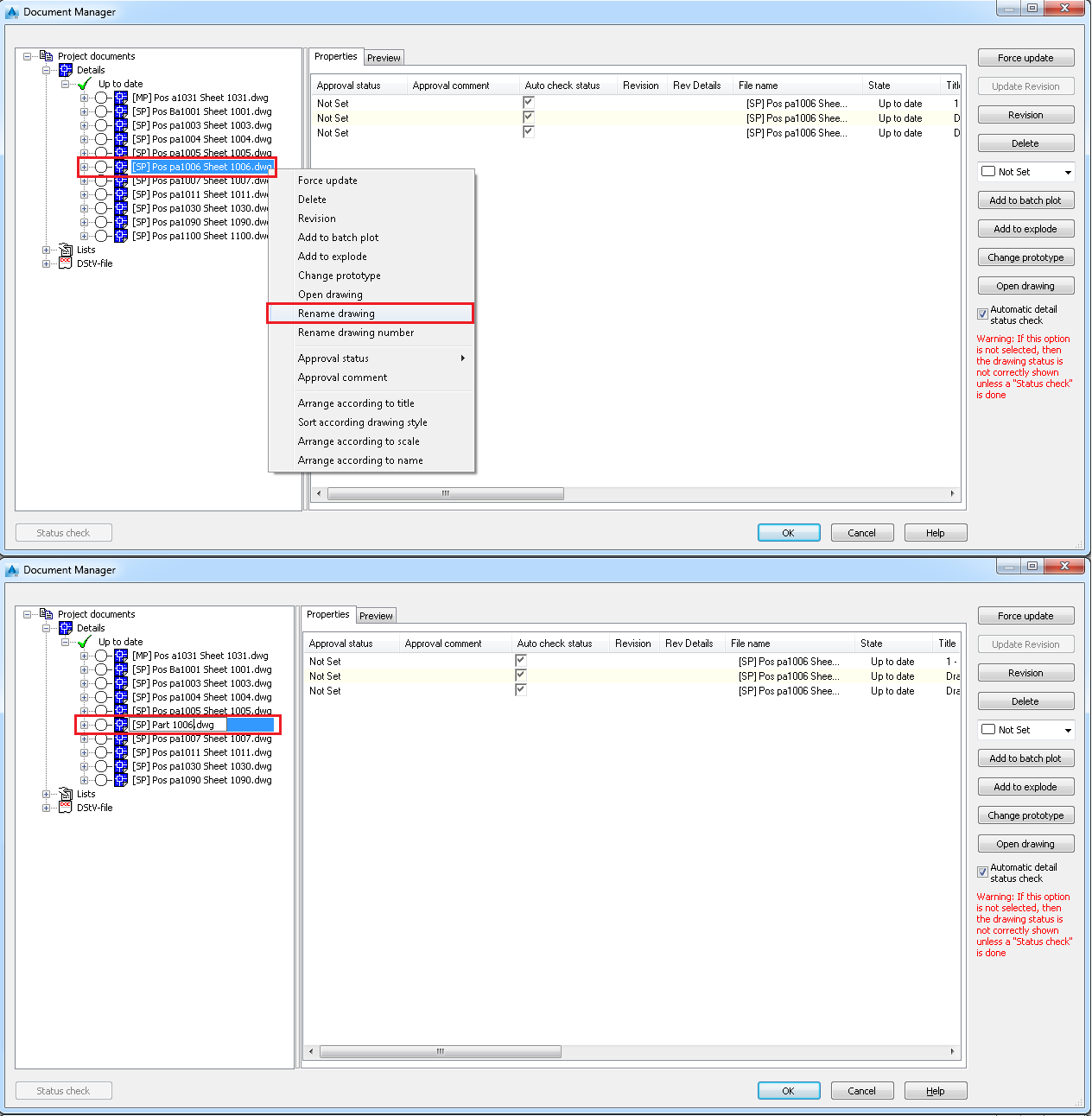
Task: Click drawing icon of Pos pa1090 in upper window
Action: [121, 222]
